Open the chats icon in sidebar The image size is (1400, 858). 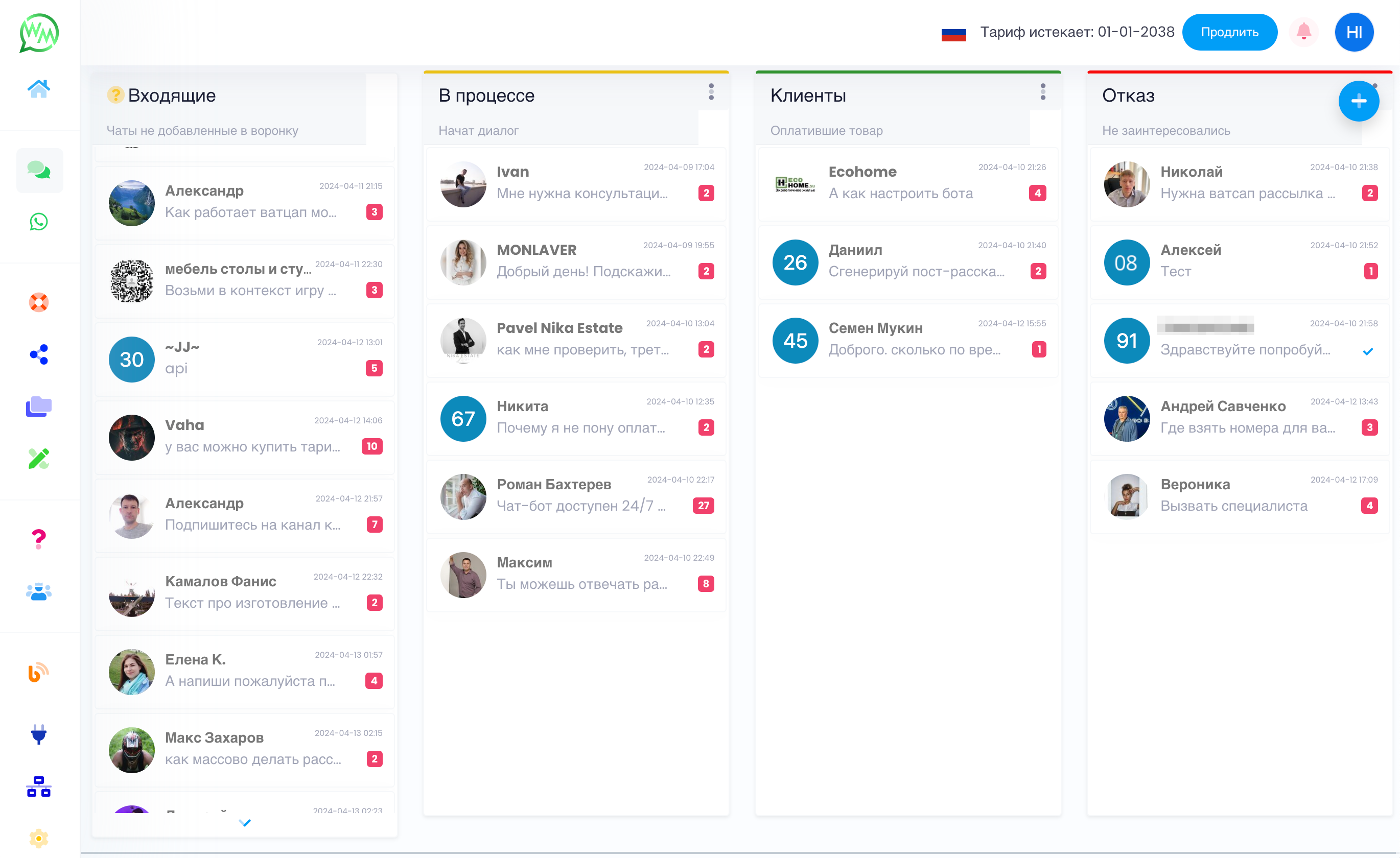39,170
